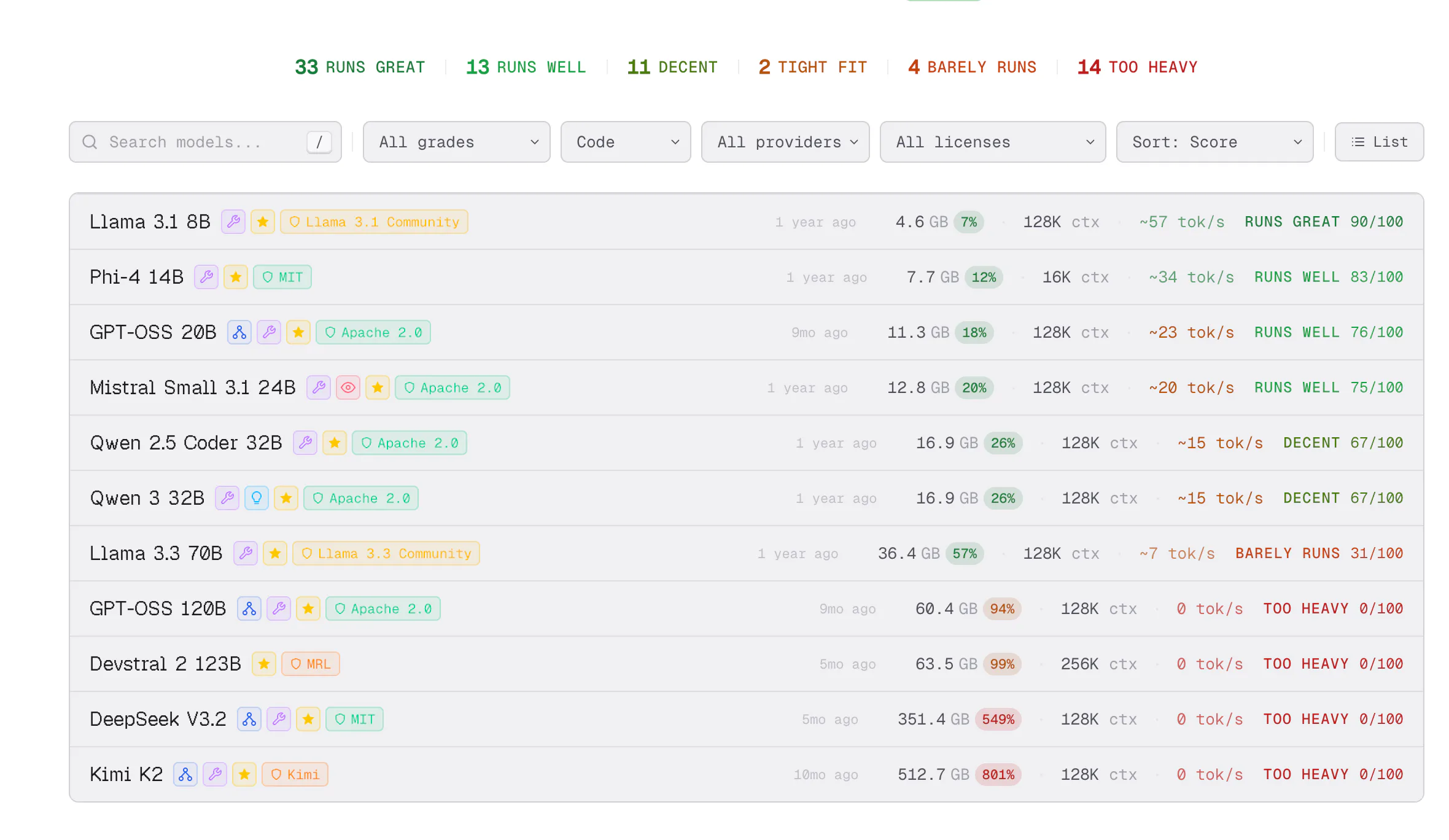Click the Llama 3.1 Community license badge
Screen dimensions: 1449x840
(x=375, y=222)
